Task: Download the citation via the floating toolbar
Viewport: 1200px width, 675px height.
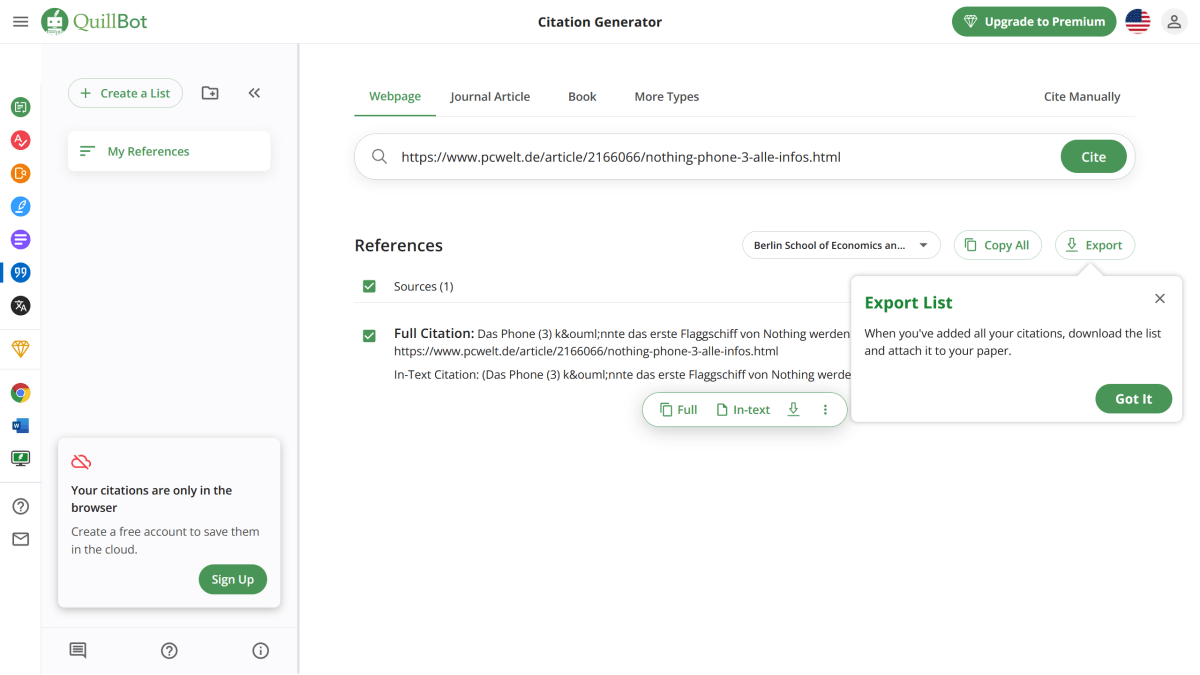Action: click(793, 409)
